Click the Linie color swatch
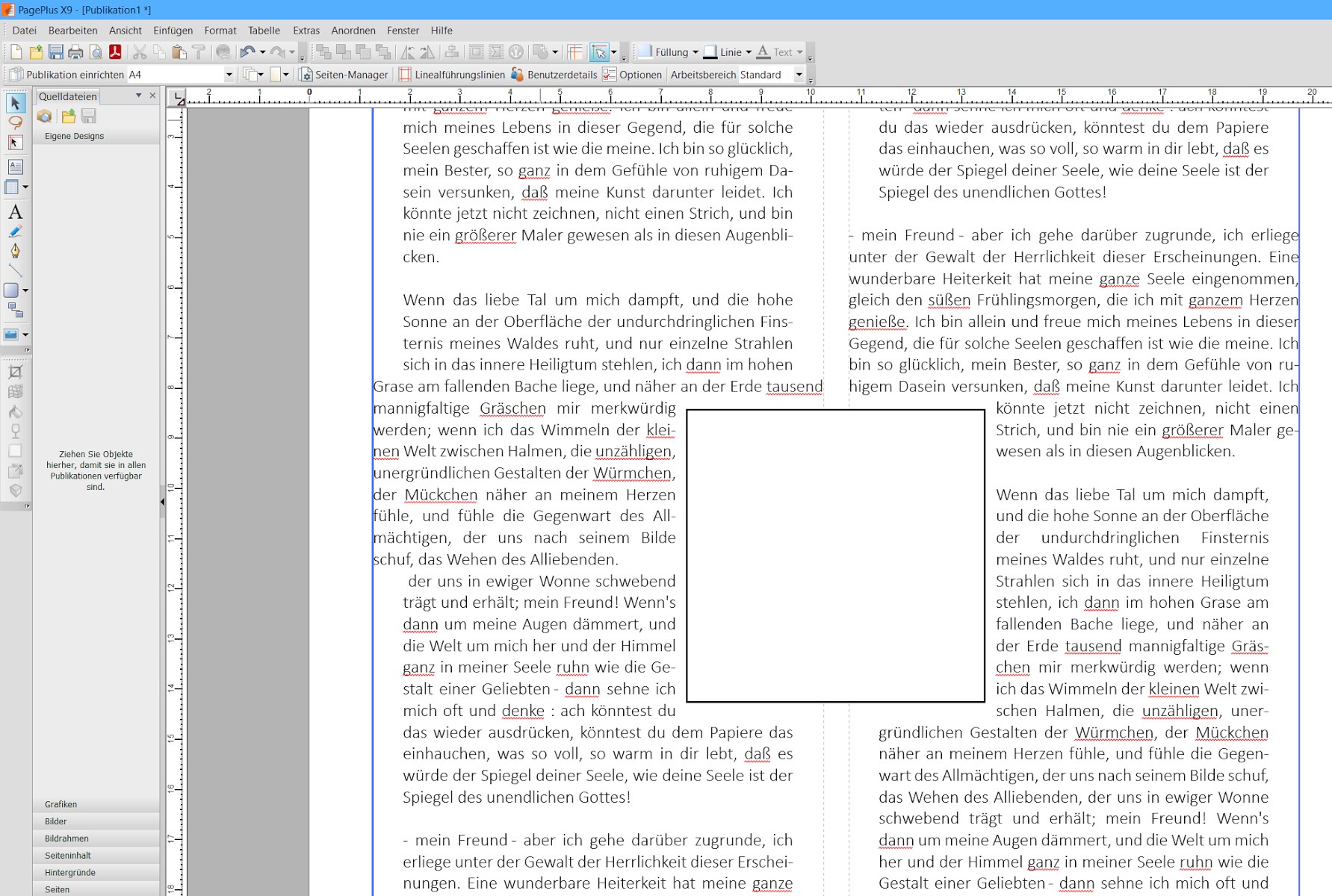This screenshot has width=1332, height=896. point(710,52)
